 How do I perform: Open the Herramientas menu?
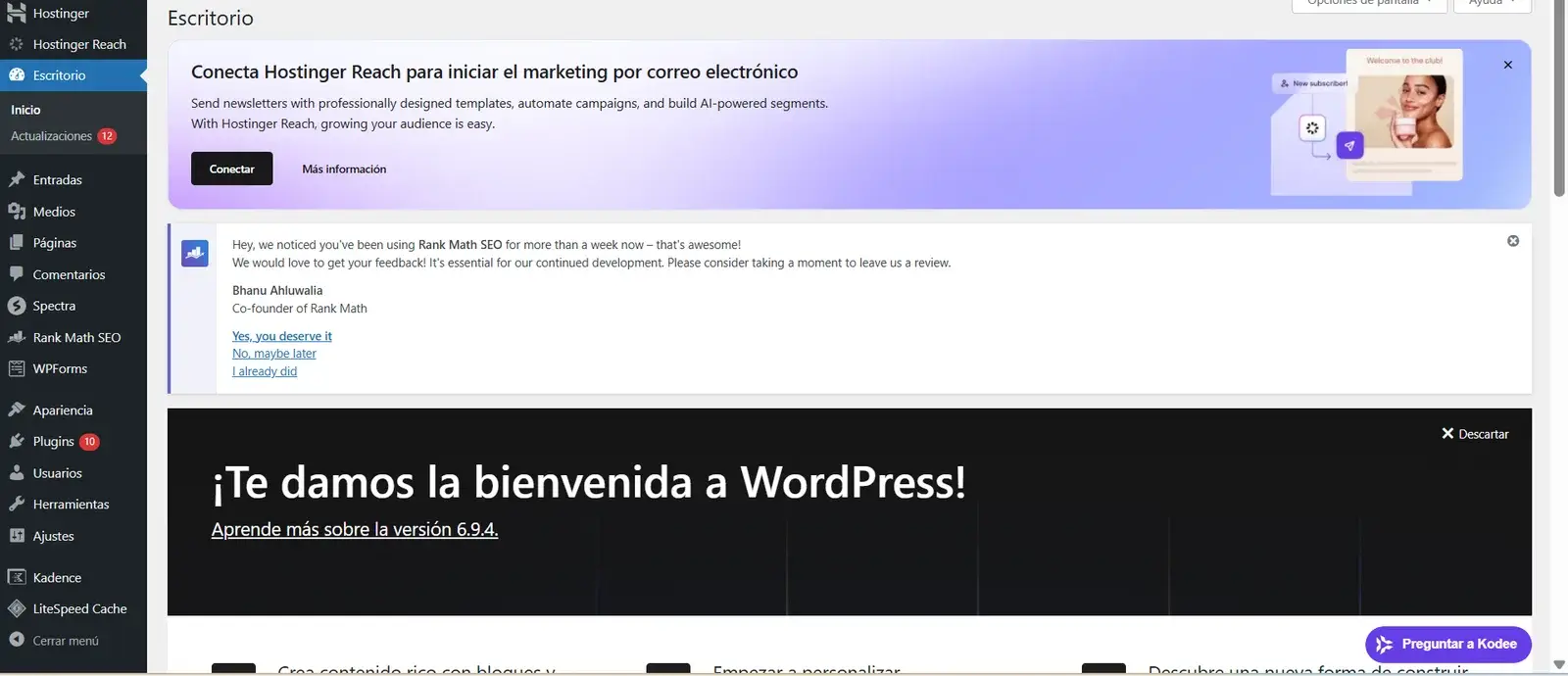tap(73, 504)
